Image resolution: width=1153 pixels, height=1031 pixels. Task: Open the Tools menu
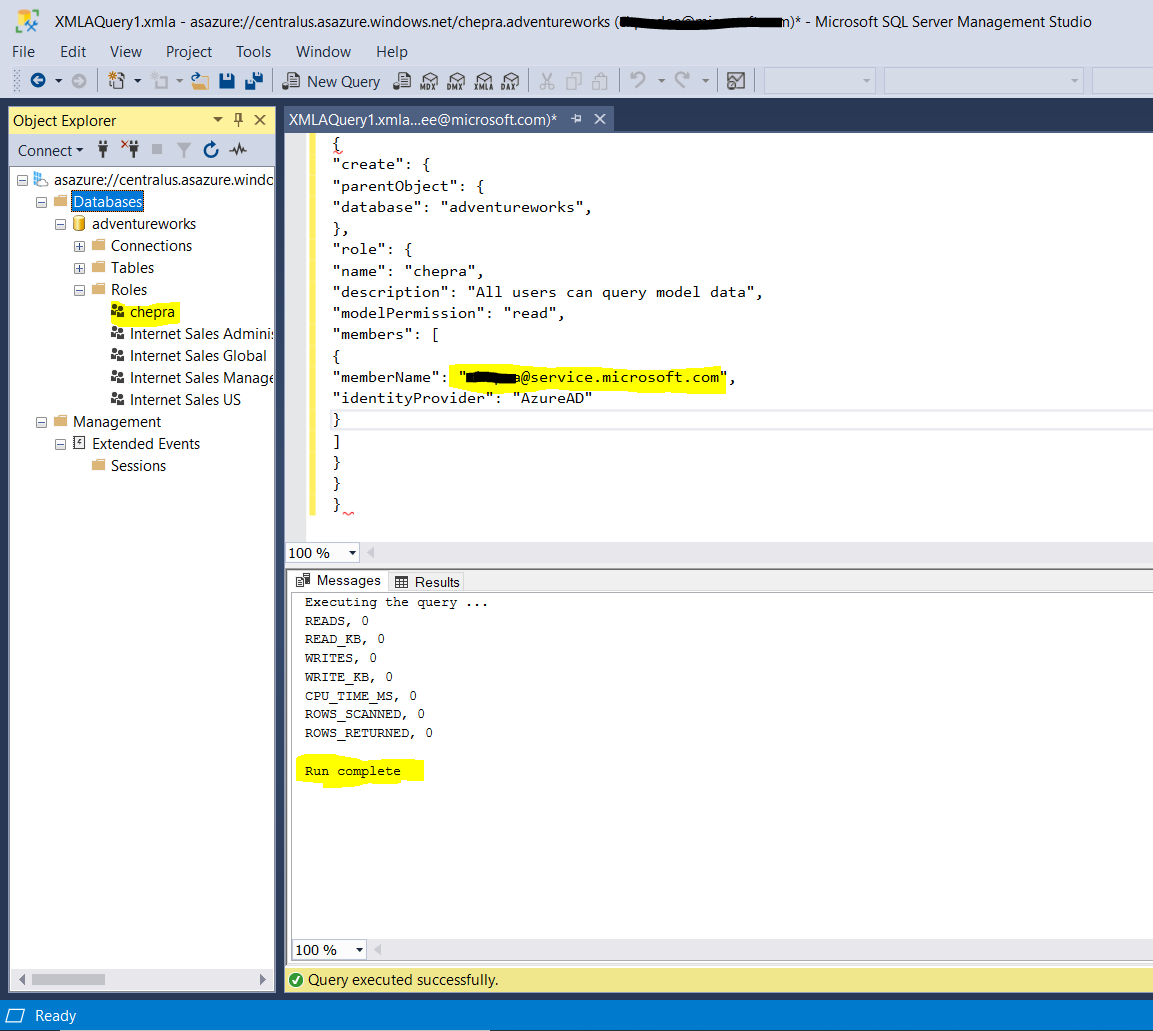pyautogui.click(x=254, y=51)
